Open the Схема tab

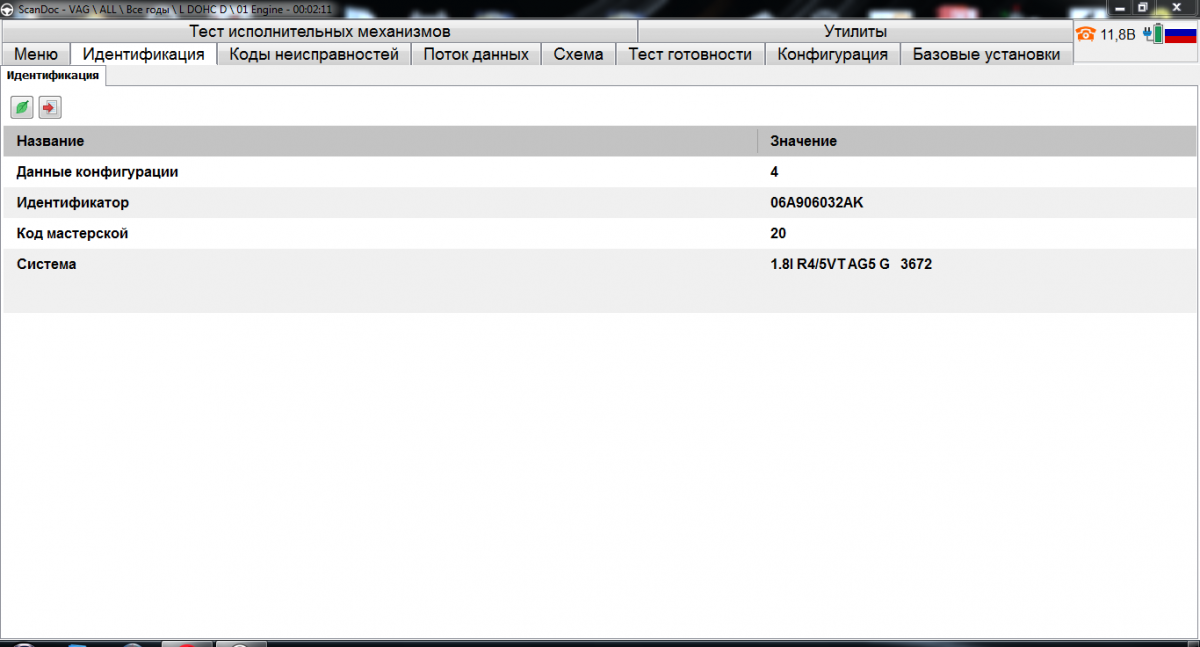click(578, 54)
